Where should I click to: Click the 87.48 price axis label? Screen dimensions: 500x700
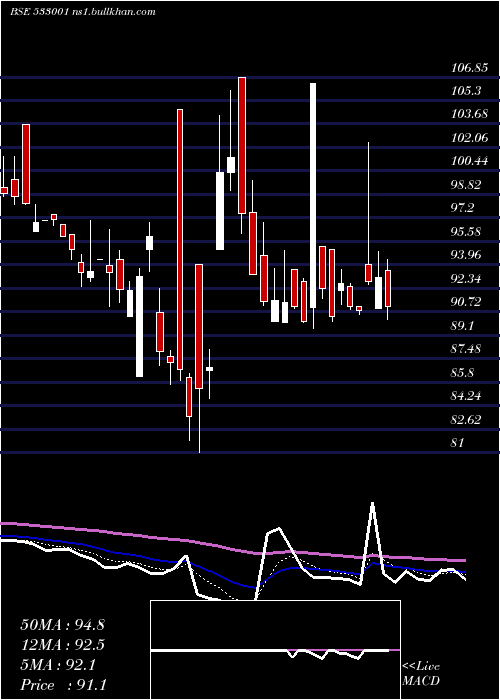point(467,349)
